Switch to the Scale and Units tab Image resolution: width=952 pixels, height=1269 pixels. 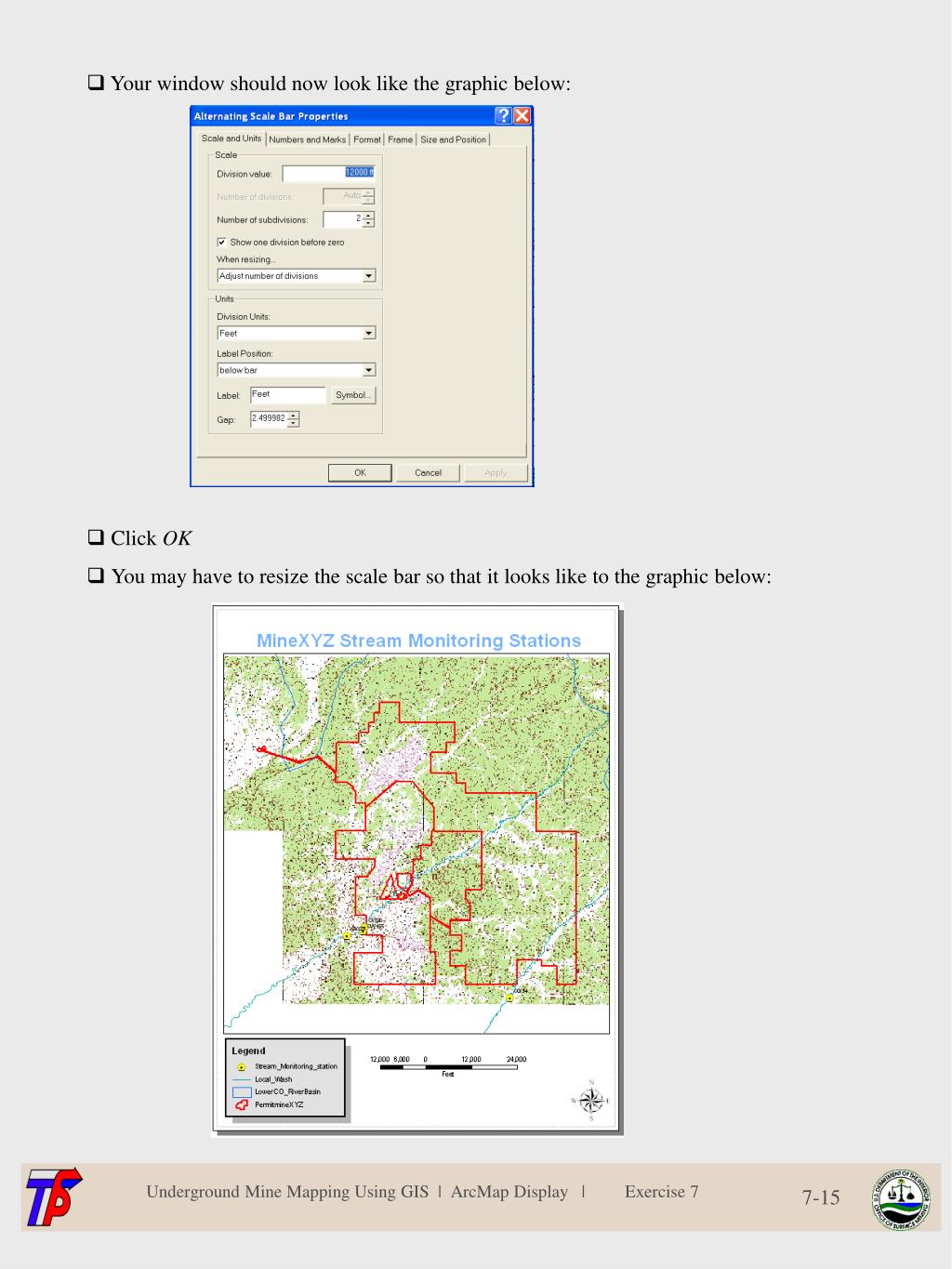pos(231,139)
